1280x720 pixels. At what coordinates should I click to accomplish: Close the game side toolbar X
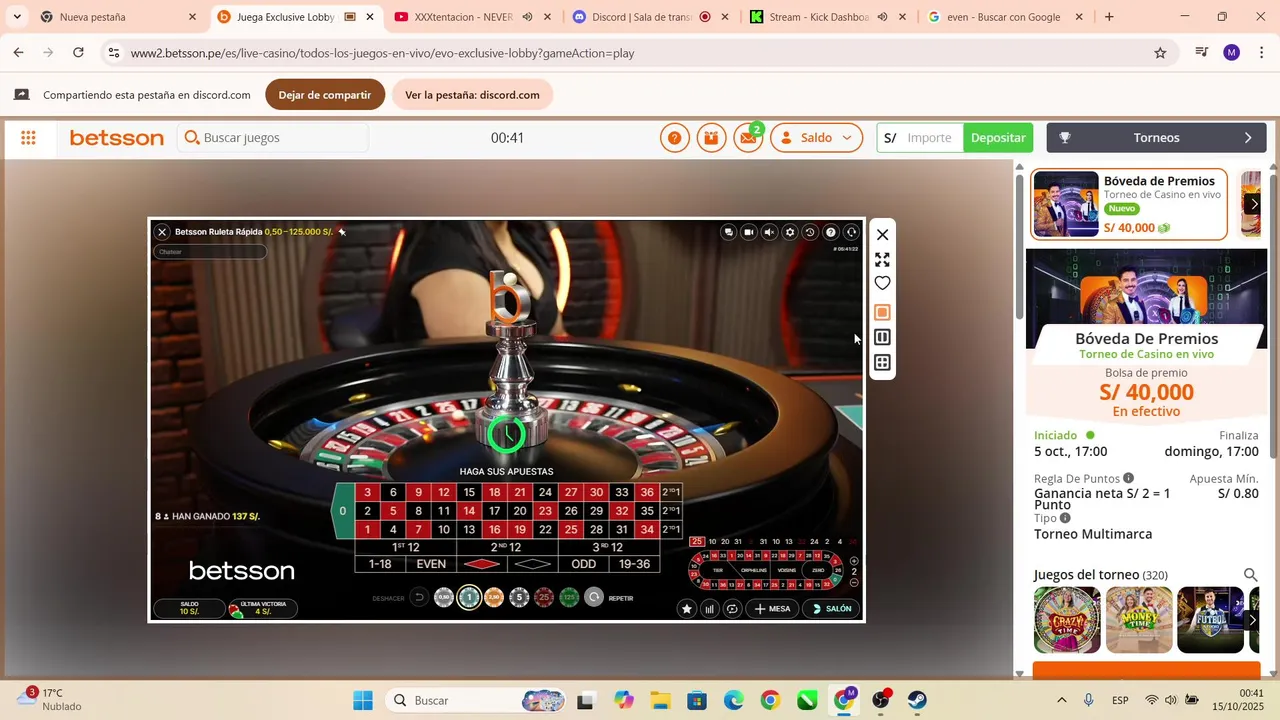point(882,235)
